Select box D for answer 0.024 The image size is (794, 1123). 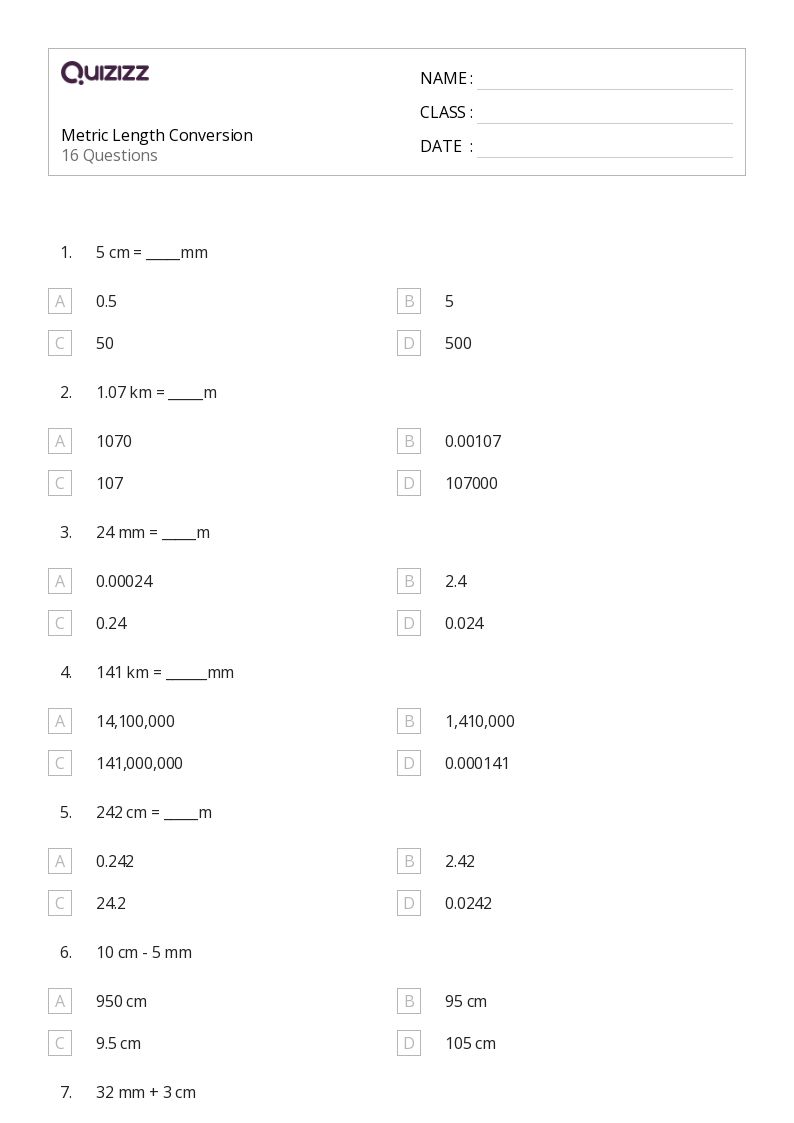pos(409,623)
